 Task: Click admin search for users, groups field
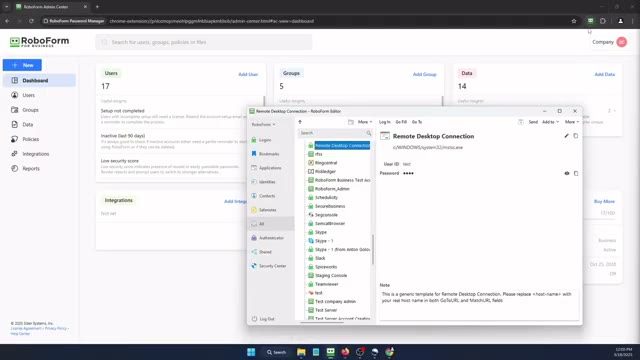[204, 42]
